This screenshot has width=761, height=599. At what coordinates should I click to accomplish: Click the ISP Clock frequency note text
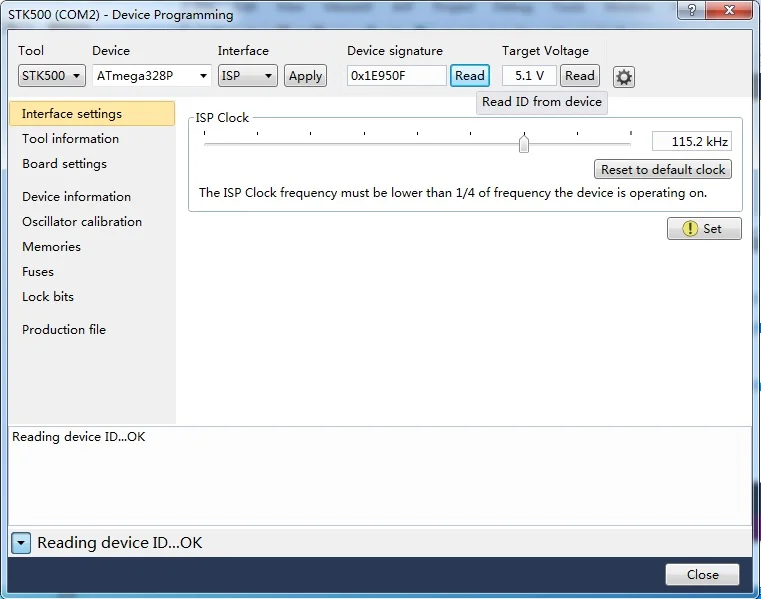[x=453, y=193]
